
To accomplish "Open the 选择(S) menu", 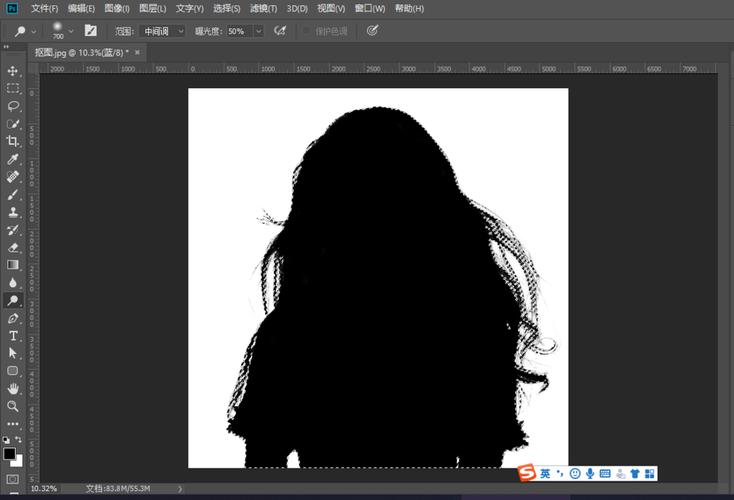I will (227, 8).
